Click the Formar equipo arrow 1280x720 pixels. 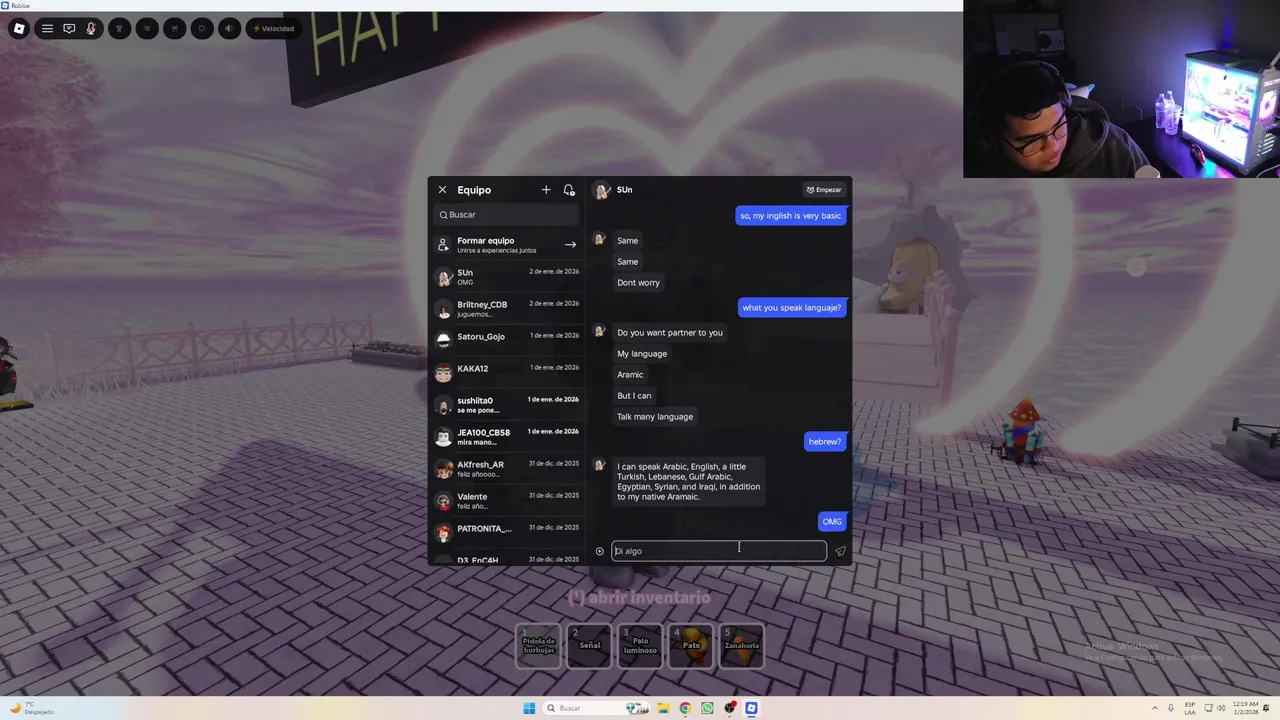570,244
